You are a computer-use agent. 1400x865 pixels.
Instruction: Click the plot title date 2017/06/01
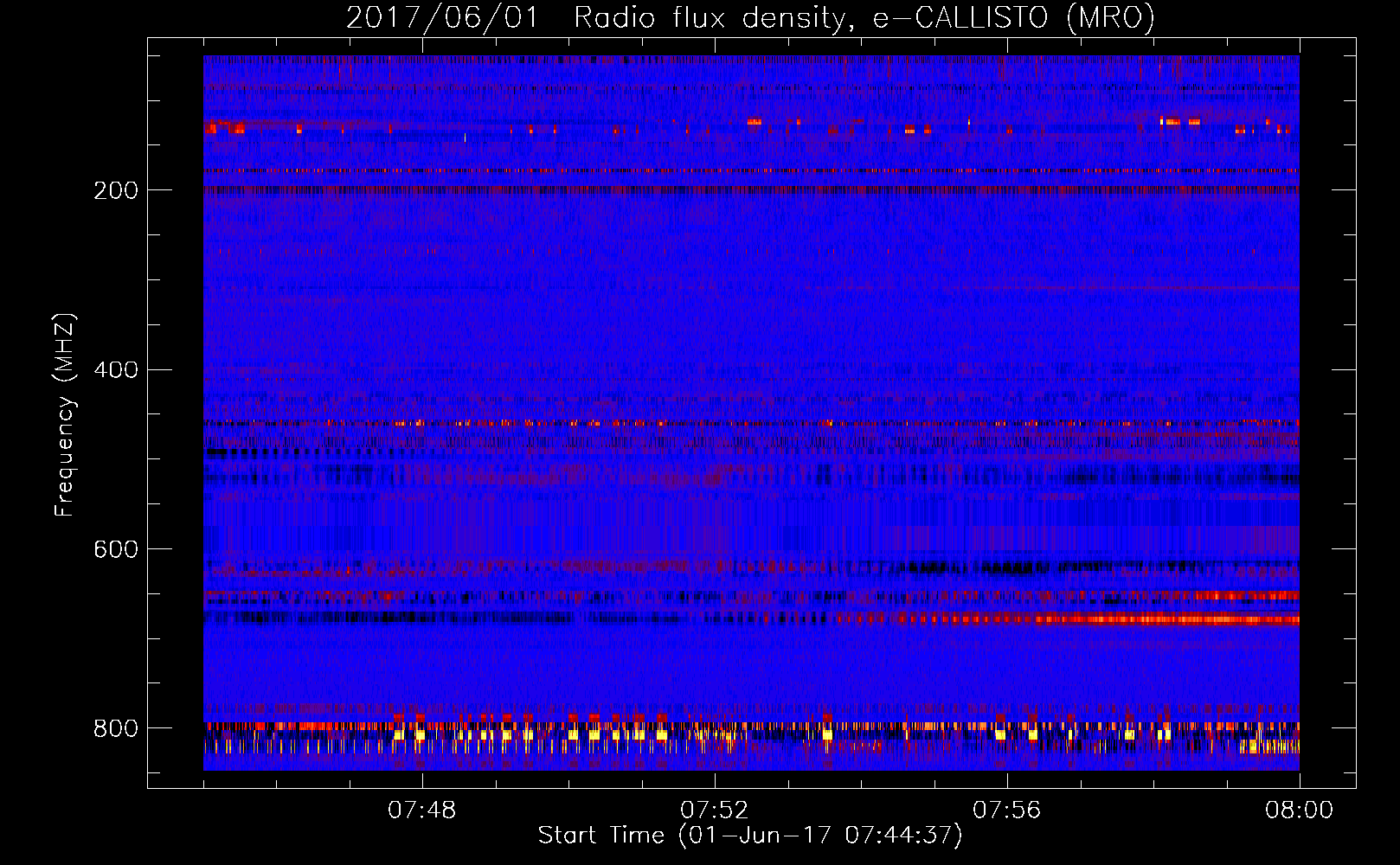pos(442,17)
